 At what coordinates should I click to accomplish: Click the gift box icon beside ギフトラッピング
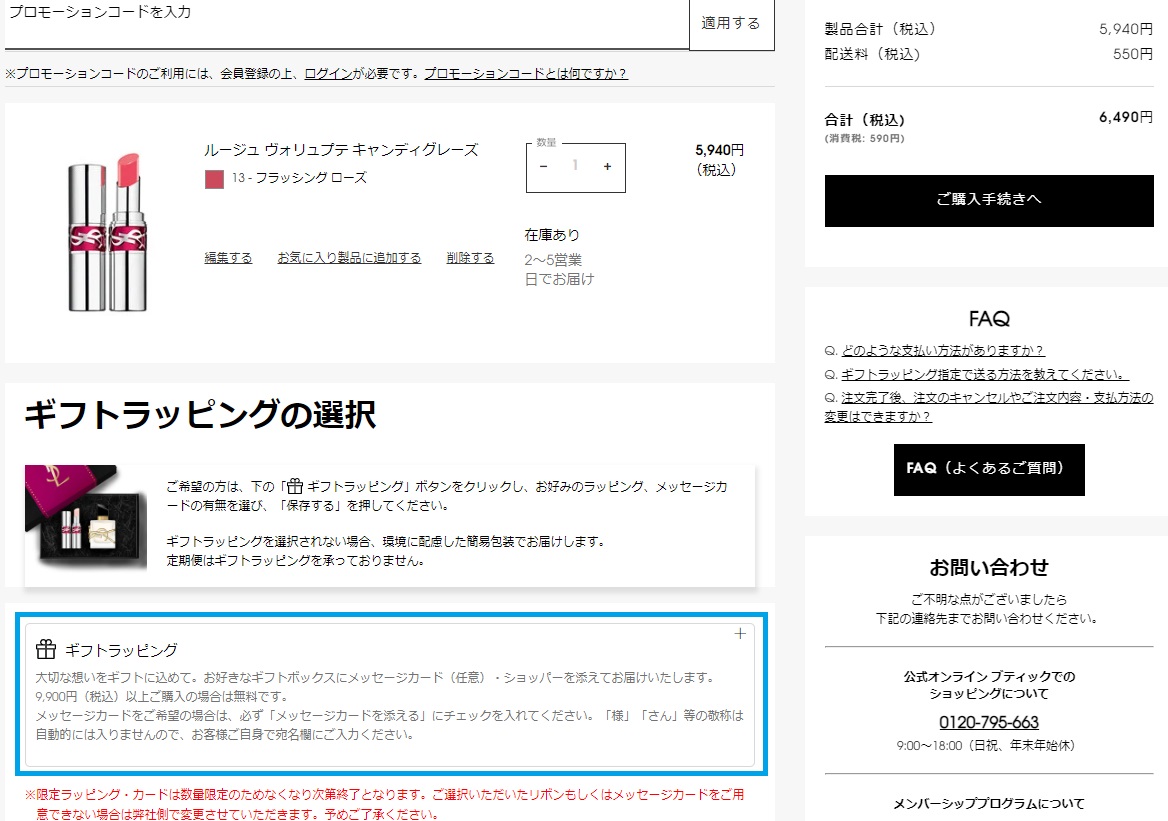(46, 650)
